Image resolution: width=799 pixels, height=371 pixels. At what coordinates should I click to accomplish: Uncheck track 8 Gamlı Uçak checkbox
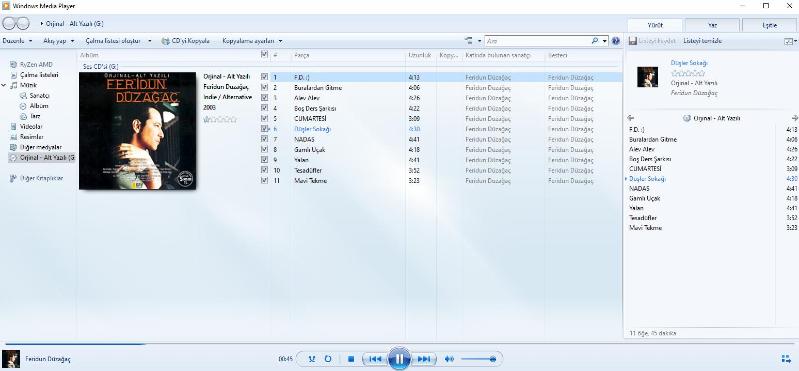[x=264, y=149]
